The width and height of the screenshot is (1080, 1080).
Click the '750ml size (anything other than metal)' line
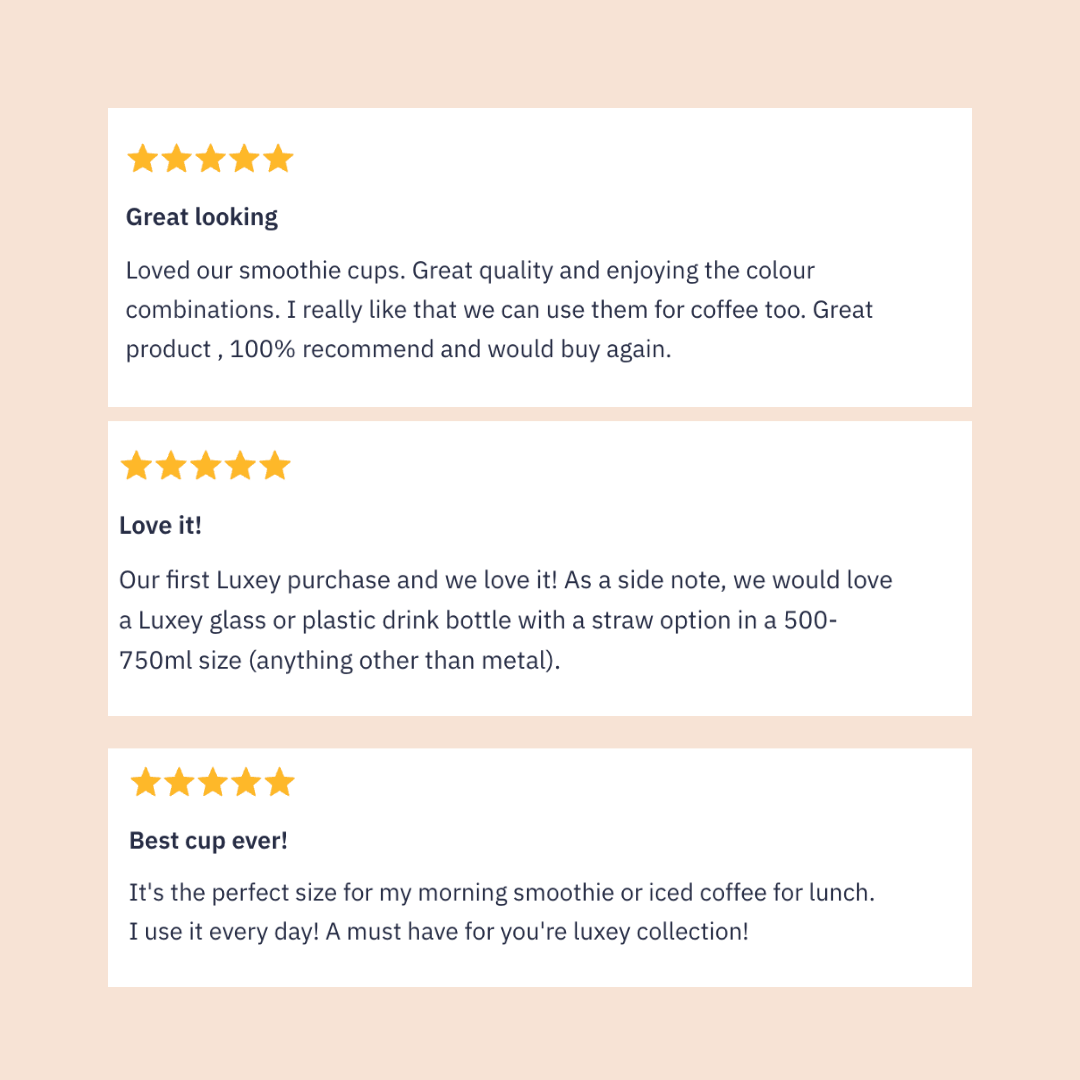(x=340, y=661)
